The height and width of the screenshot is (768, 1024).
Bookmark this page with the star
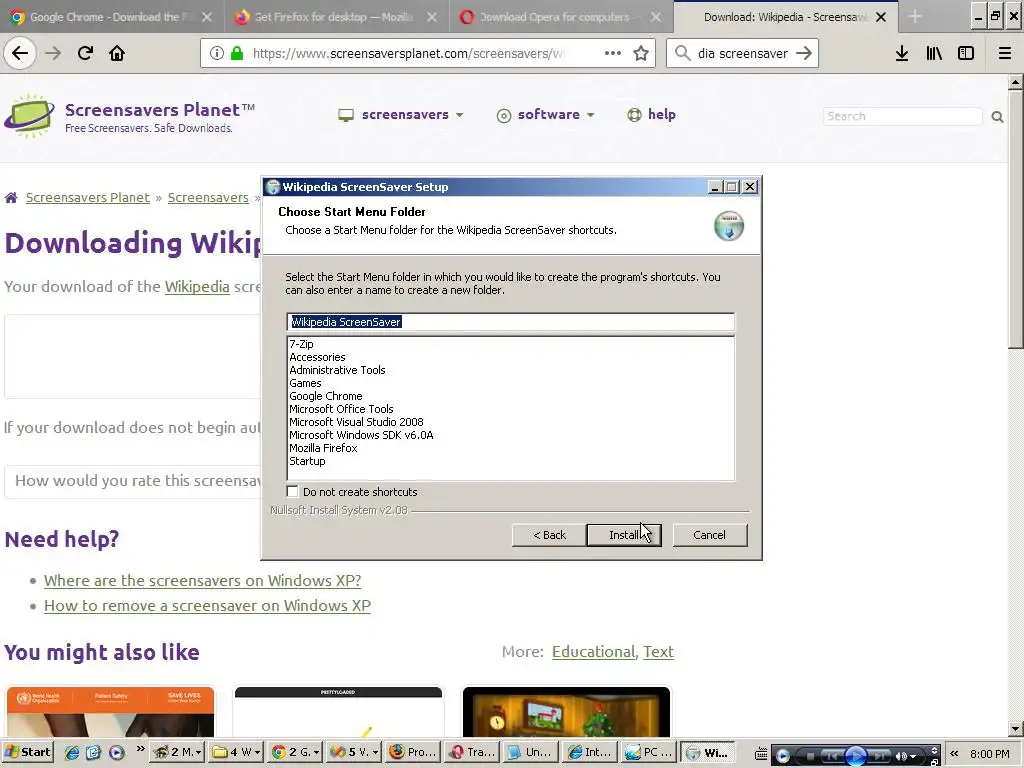(x=641, y=53)
